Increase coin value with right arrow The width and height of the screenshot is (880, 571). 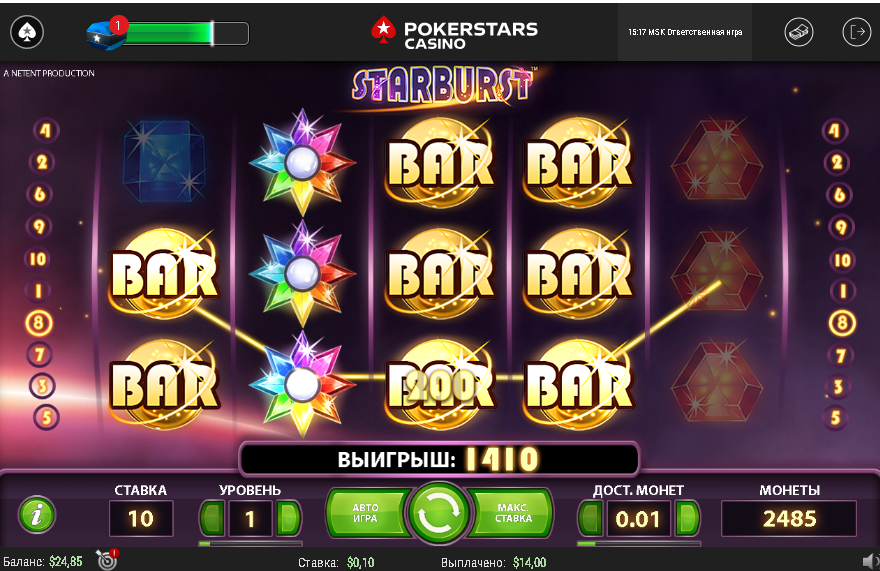688,518
